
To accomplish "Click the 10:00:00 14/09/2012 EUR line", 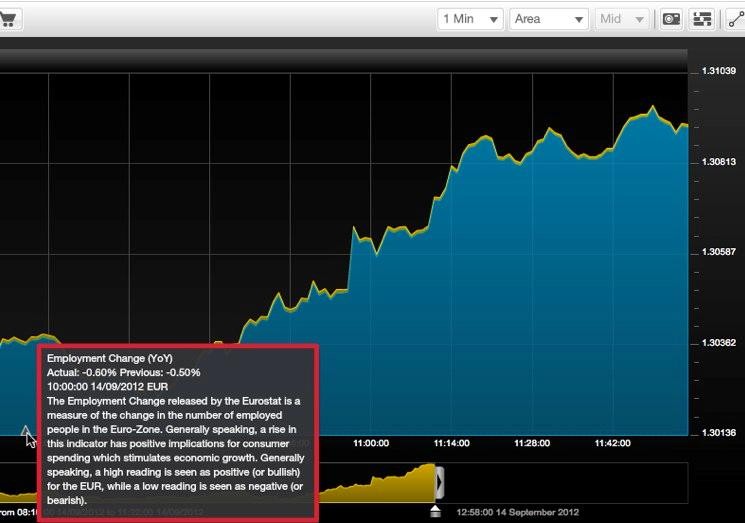I will point(107,387).
